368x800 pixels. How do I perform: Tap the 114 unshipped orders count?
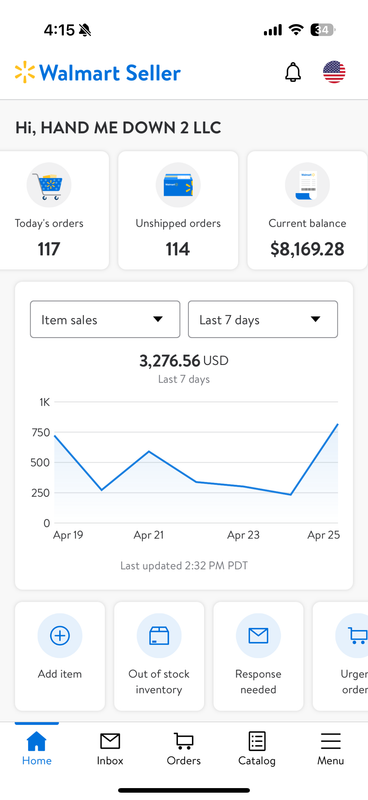point(178,249)
